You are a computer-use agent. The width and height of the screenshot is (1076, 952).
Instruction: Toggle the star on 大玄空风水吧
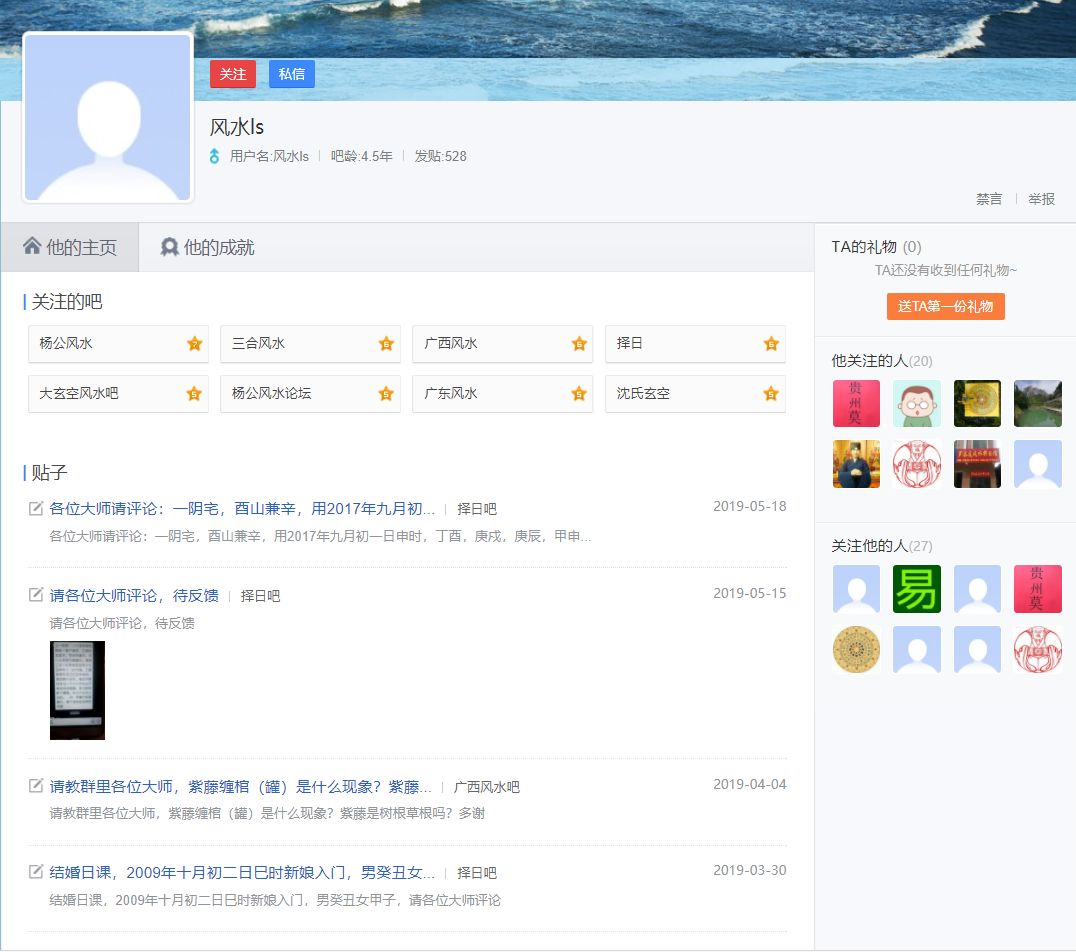tap(193, 393)
